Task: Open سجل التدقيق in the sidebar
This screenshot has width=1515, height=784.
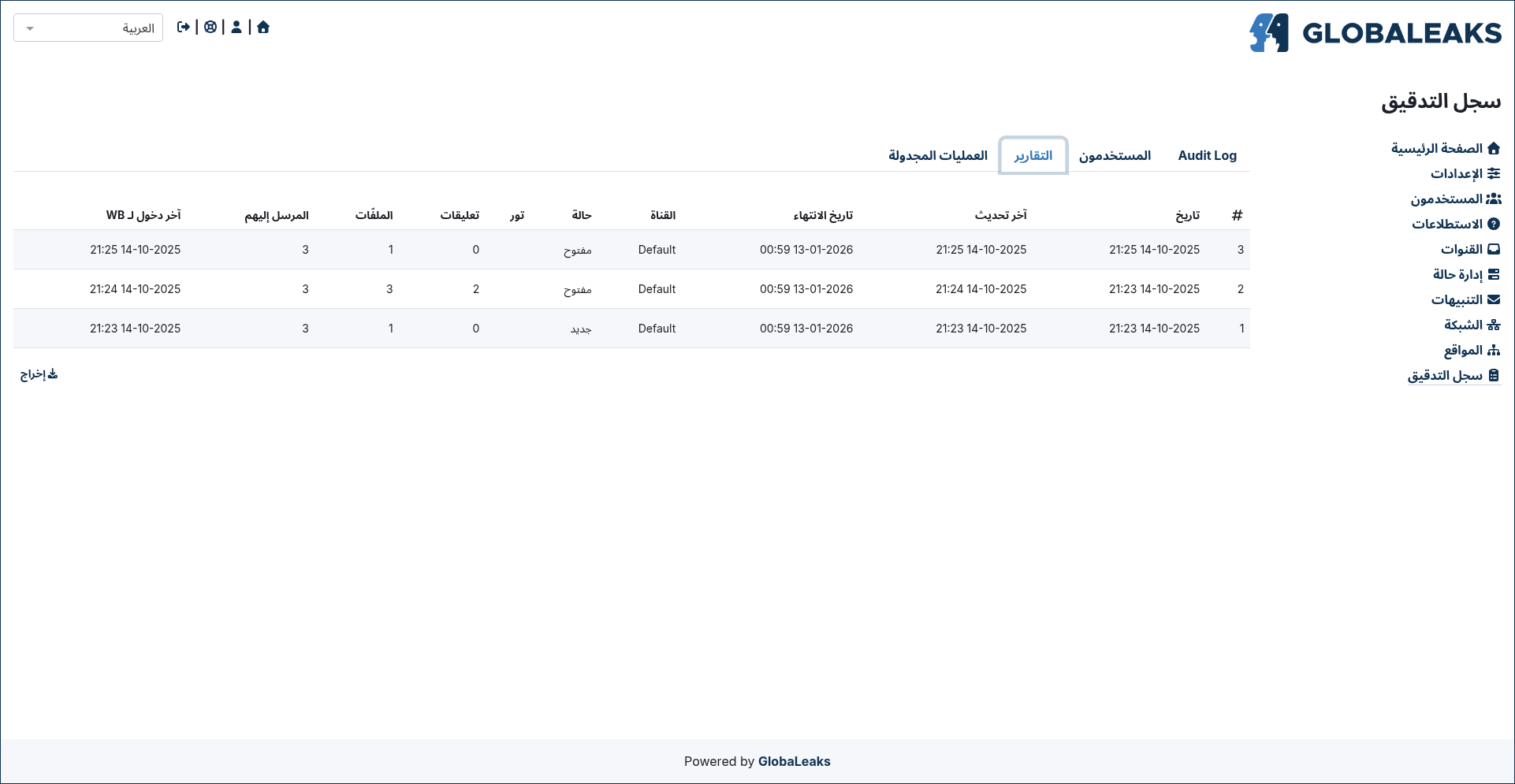Action: pos(1454,375)
